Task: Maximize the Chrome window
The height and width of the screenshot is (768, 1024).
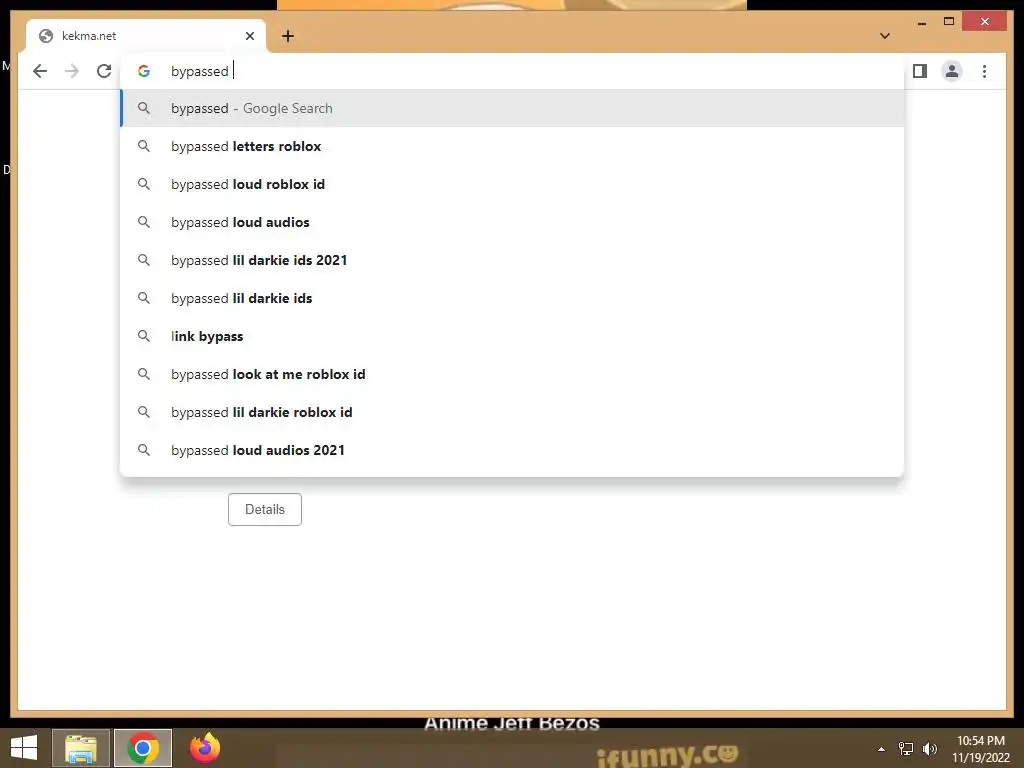Action: pyautogui.click(x=949, y=22)
